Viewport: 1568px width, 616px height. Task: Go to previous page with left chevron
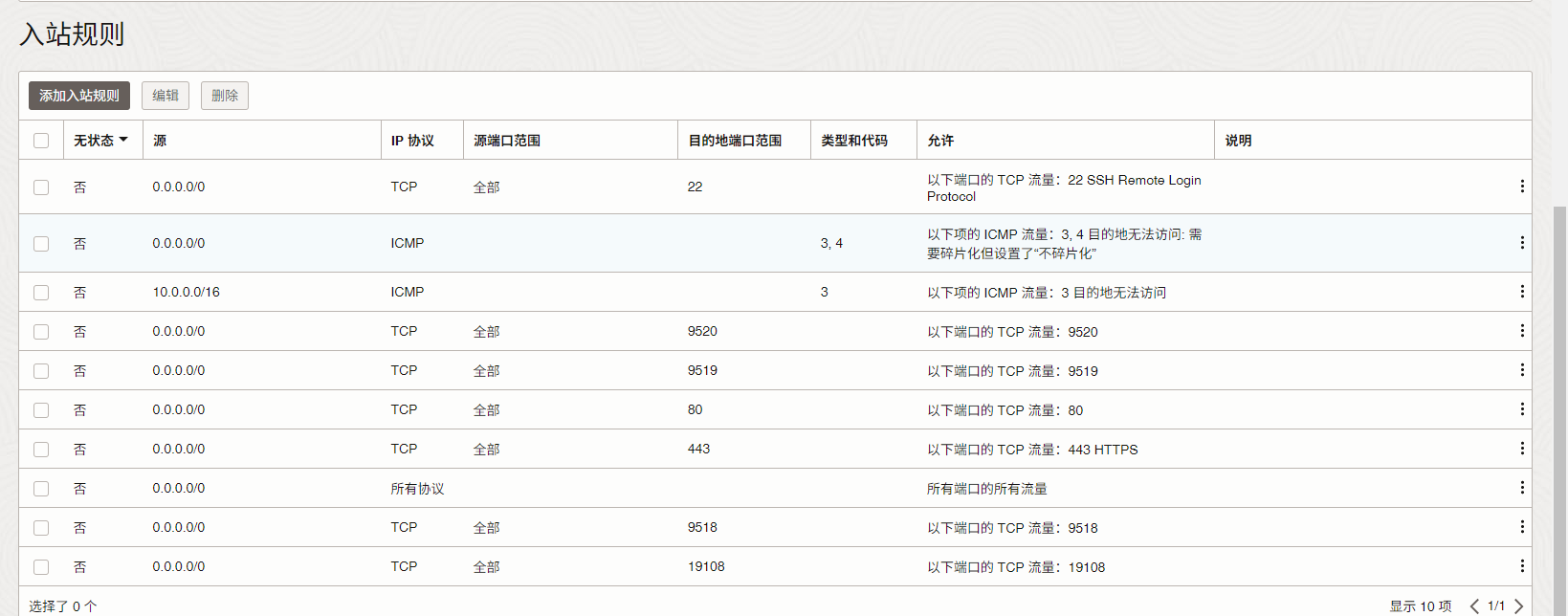click(x=1474, y=606)
